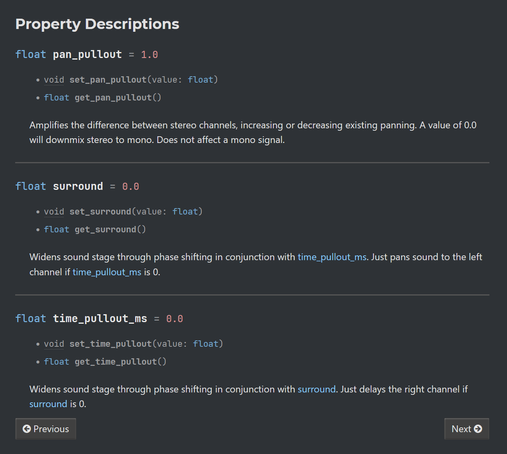Click float type in pan_pullout heading
This screenshot has height=454, width=507.
31,54
